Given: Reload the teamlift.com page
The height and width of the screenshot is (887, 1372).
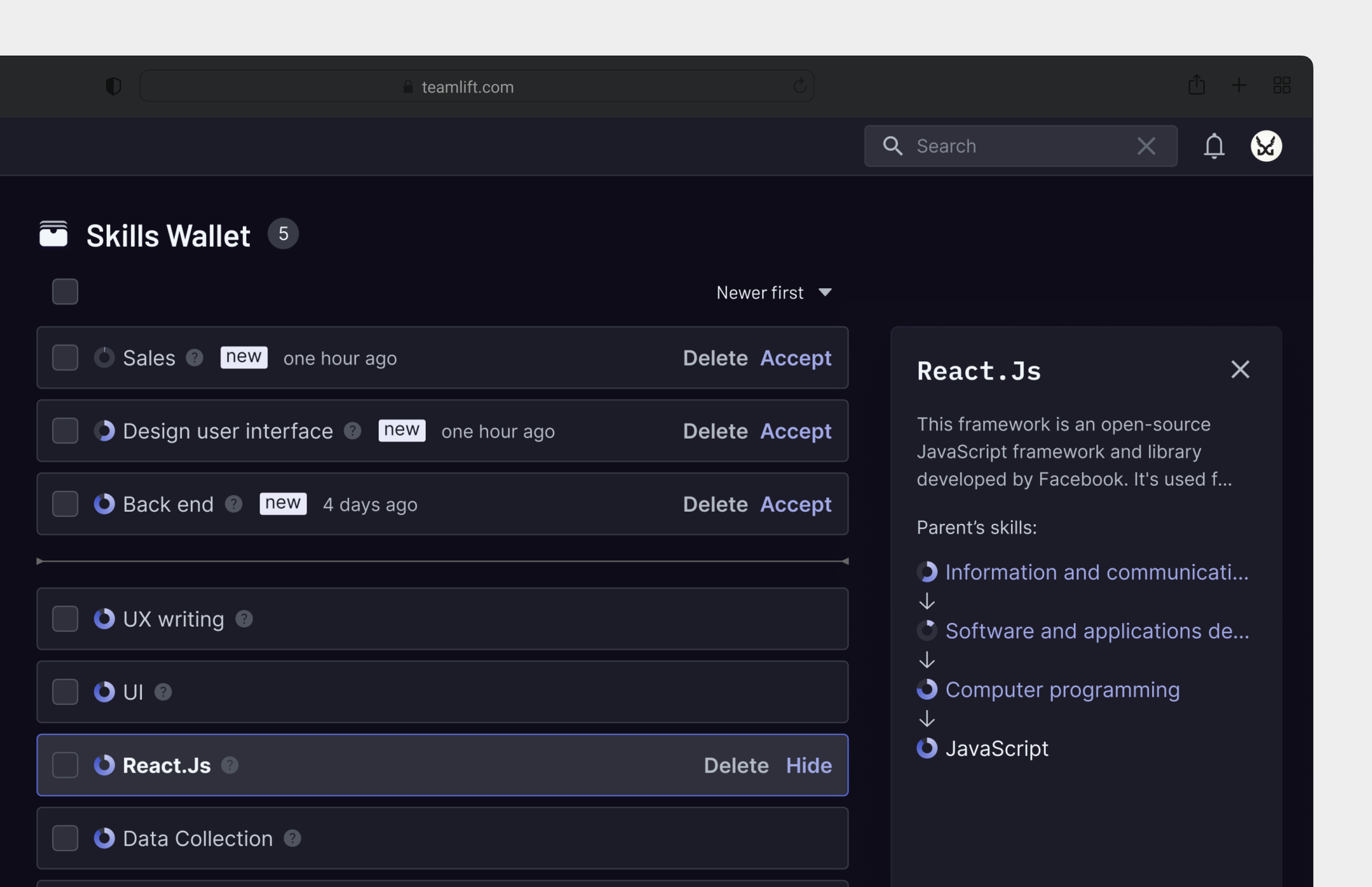Looking at the screenshot, I should tap(799, 86).
